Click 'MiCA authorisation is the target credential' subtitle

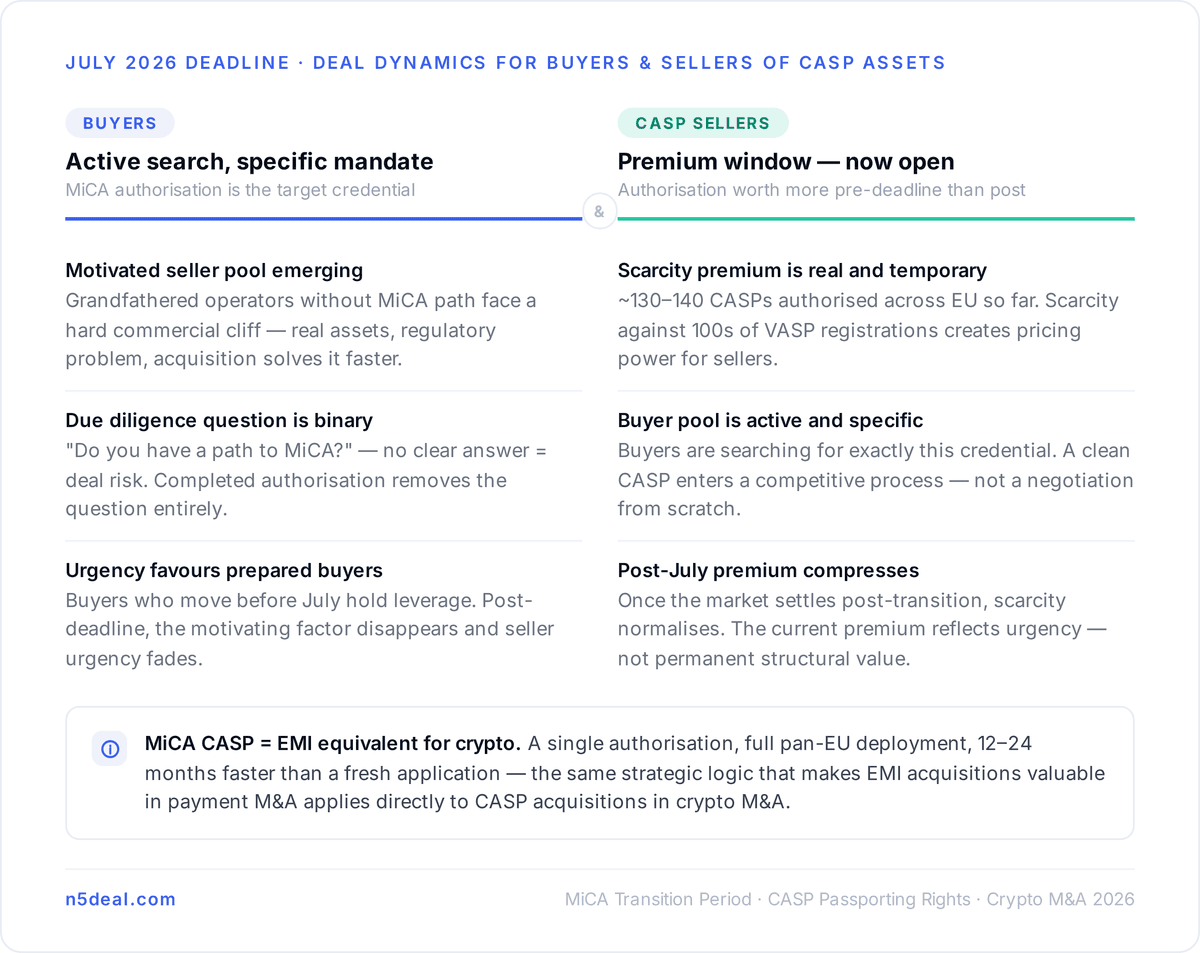(x=241, y=190)
